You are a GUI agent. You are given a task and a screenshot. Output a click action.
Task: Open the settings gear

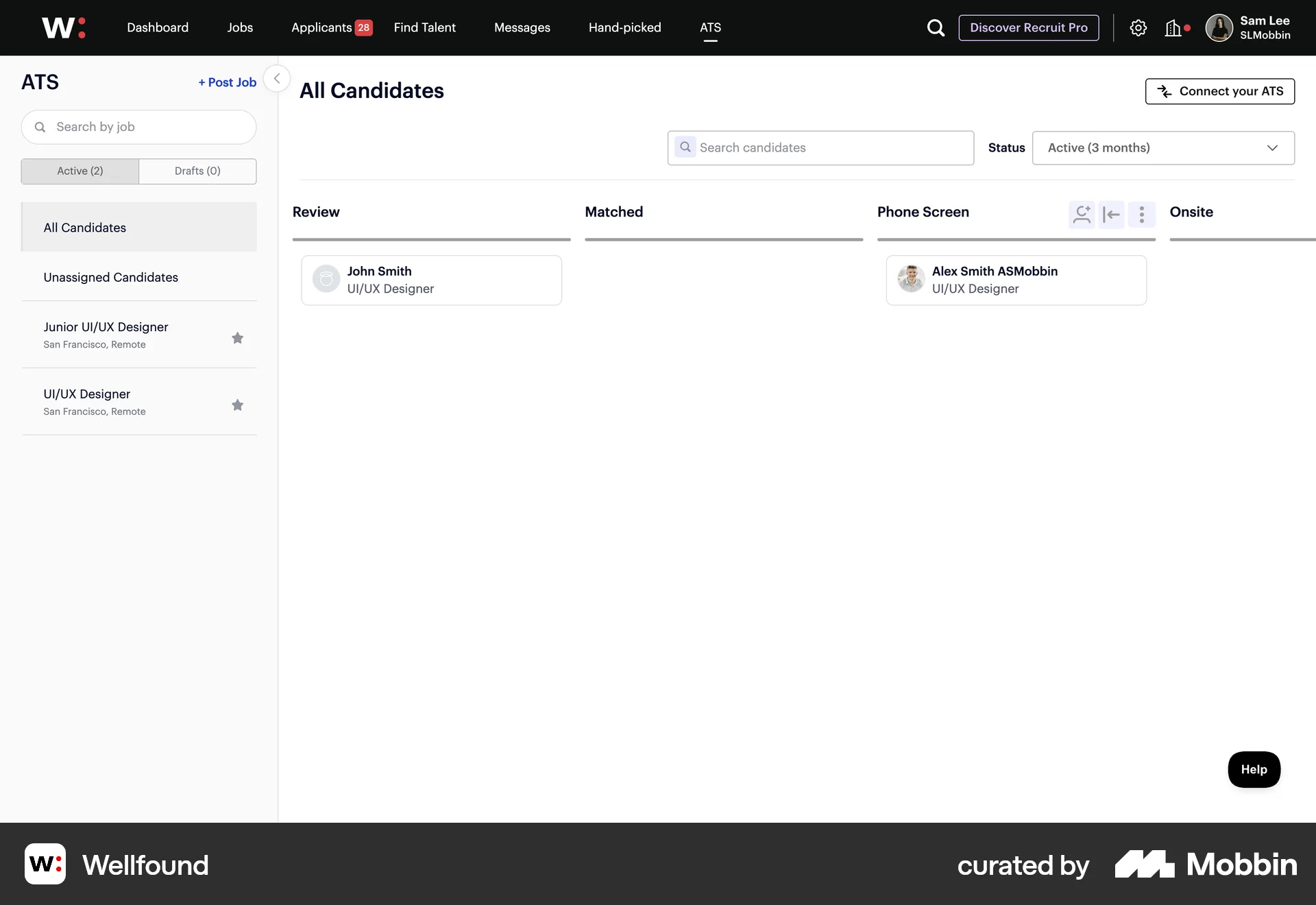[1138, 28]
